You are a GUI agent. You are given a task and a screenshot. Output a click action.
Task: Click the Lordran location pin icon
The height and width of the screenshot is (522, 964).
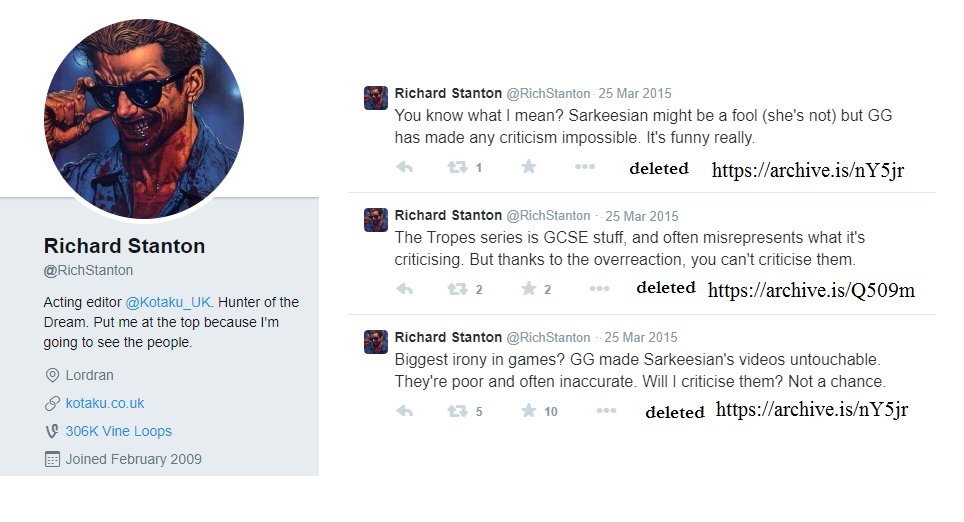coord(52,375)
